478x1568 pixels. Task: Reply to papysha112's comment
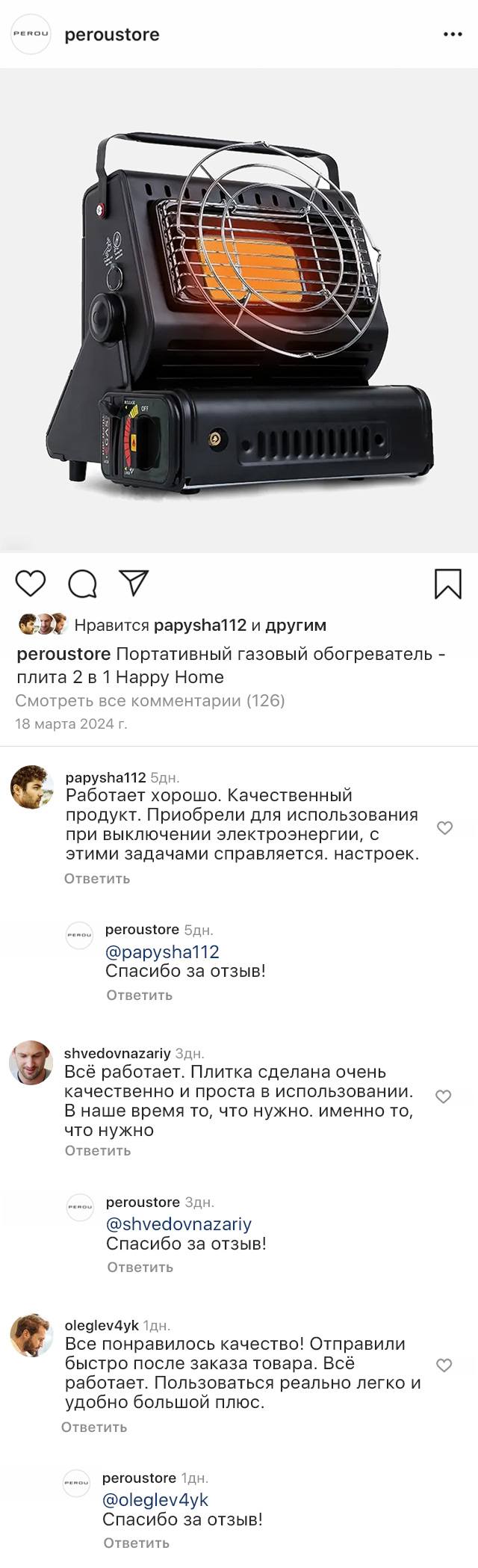tap(97, 879)
